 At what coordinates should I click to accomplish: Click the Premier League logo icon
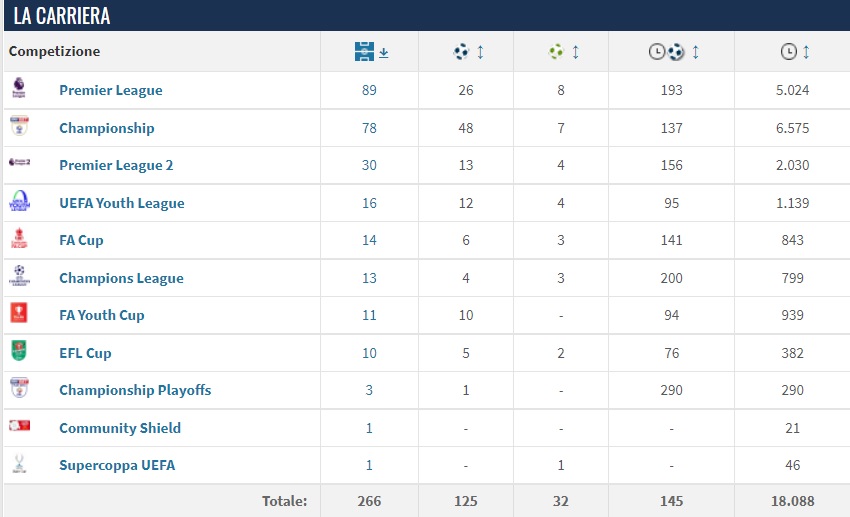(19, 90)
